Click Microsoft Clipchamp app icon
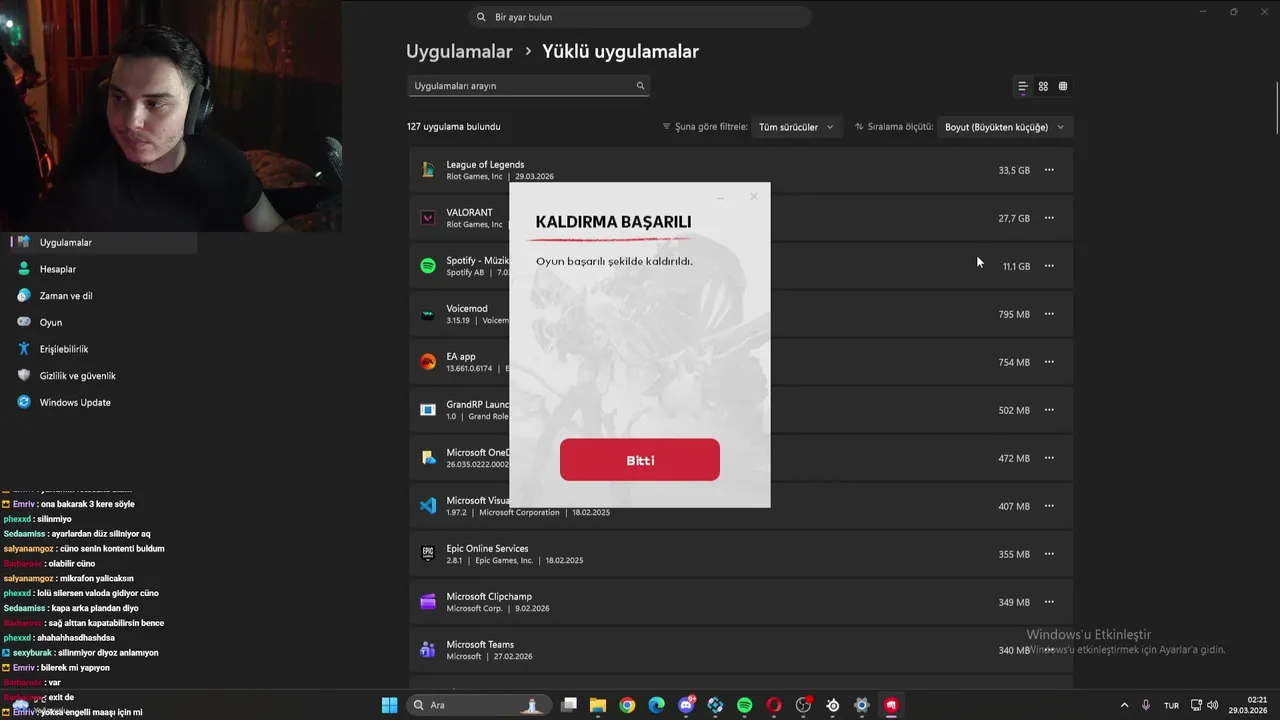The image size is (1280, 720). coord(428,602)
